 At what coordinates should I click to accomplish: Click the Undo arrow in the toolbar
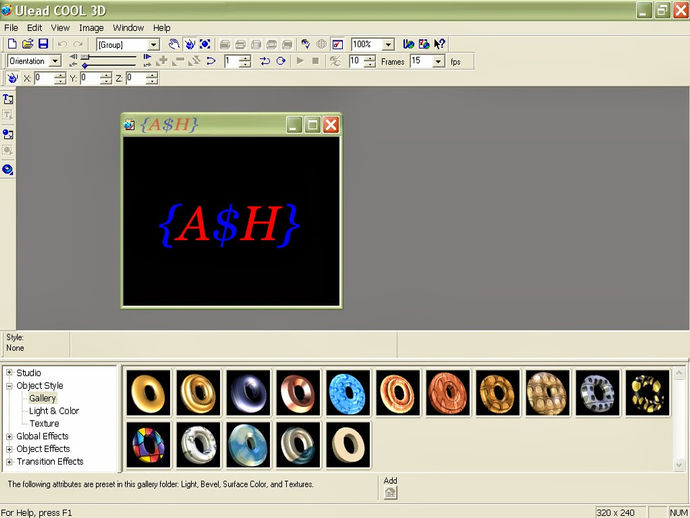tap(62, 44)
